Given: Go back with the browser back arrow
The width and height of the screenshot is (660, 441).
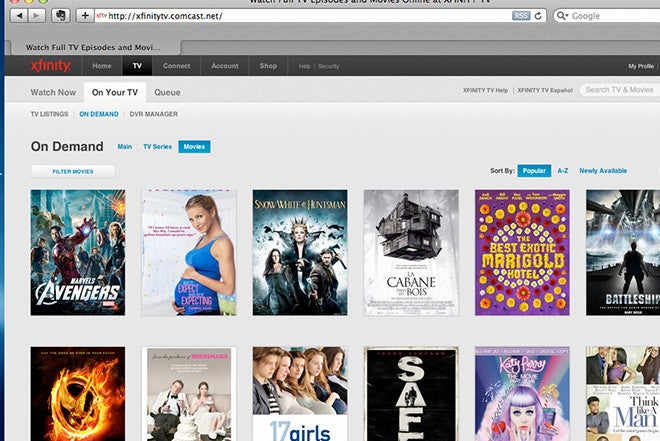Looking at the screenshot, I should click(x=19, y=16).
